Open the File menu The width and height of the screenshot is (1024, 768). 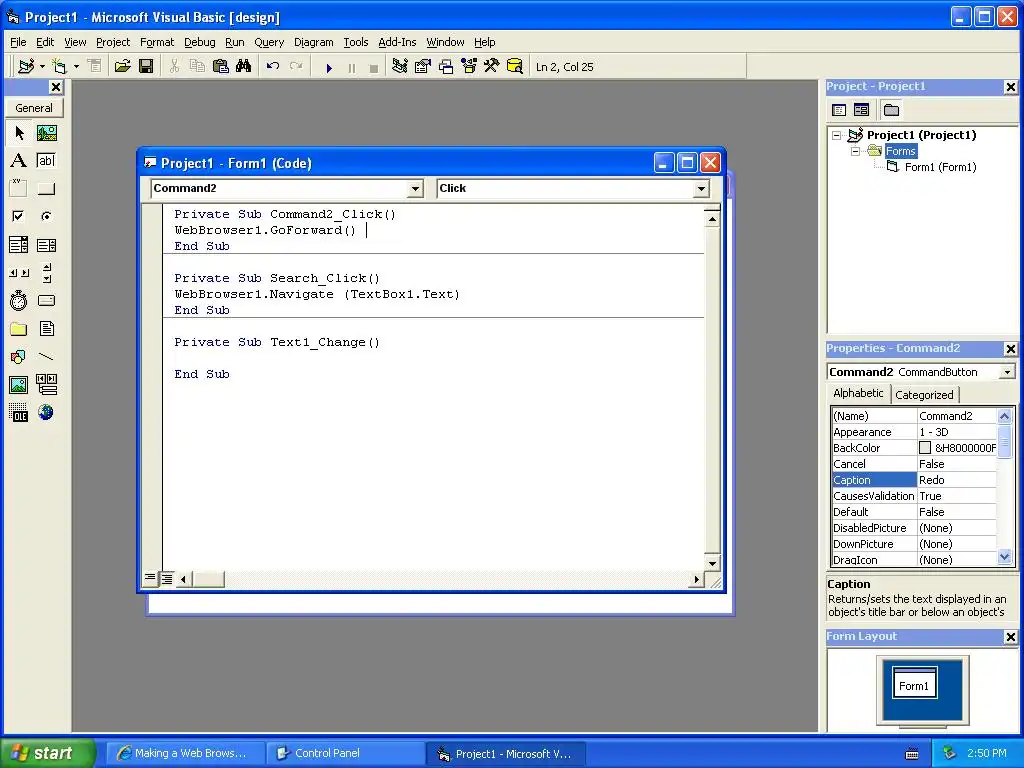coord(18,42)
